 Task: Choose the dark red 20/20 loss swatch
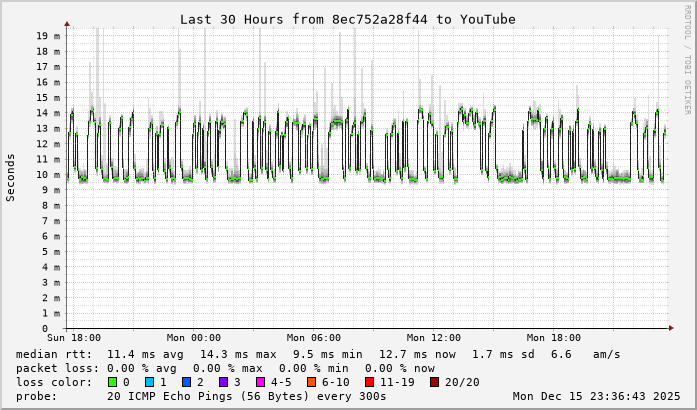(434, 382)
